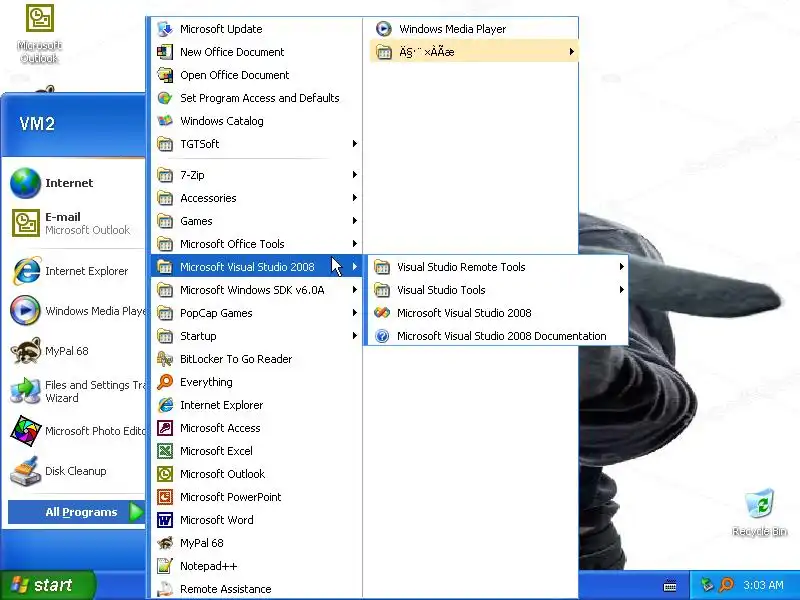Open the Microsoft Visual Studio 2008 folder entry
The image size is (800, 600).
tap(256, 267)
